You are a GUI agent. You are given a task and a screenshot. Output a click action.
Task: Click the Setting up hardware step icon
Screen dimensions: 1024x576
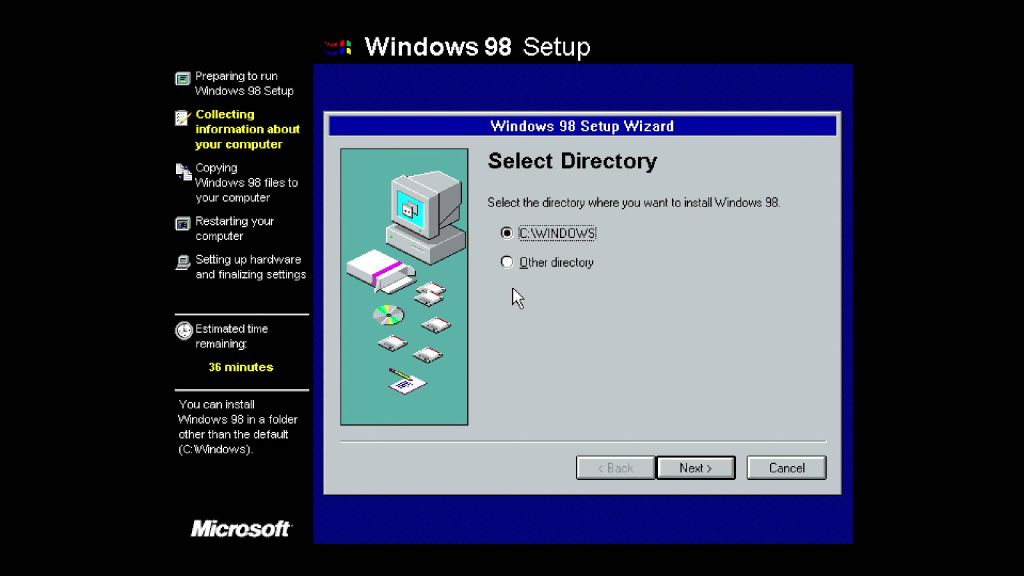[183, 263]
